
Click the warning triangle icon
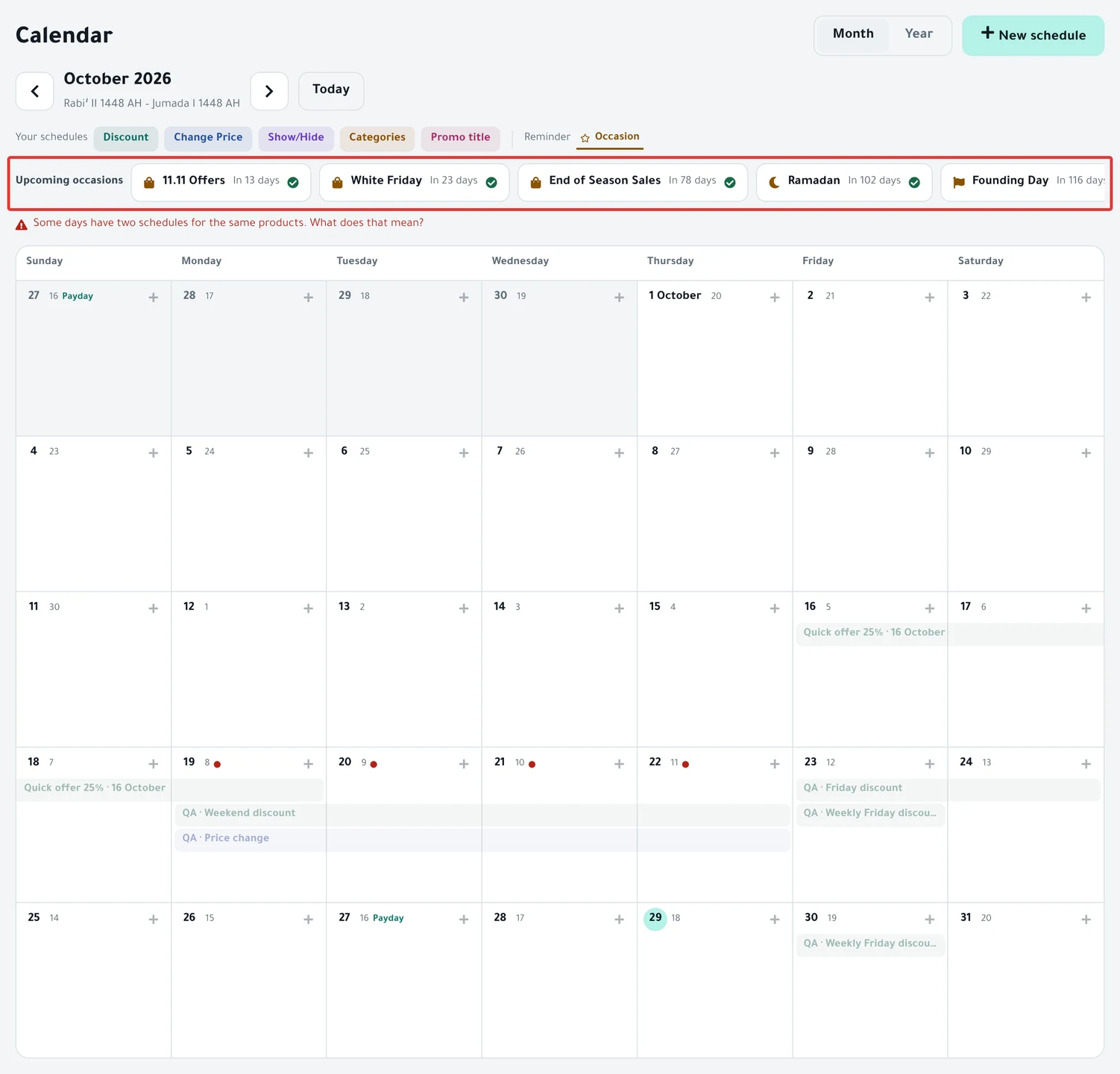(x=22, y=224)
